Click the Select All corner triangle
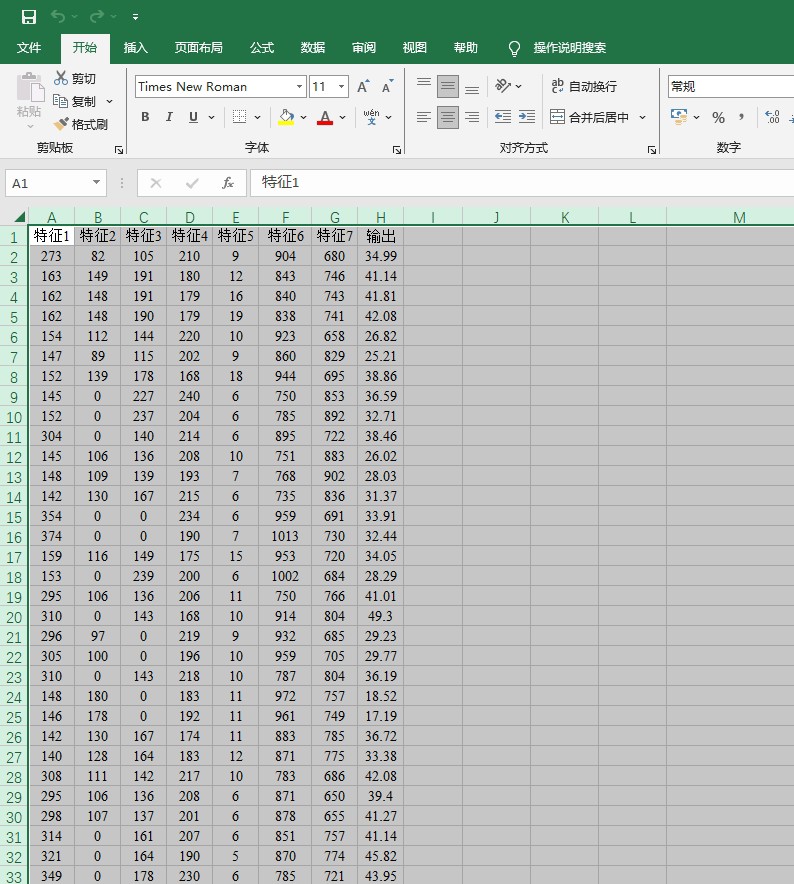794x884 pixels. 20,217
